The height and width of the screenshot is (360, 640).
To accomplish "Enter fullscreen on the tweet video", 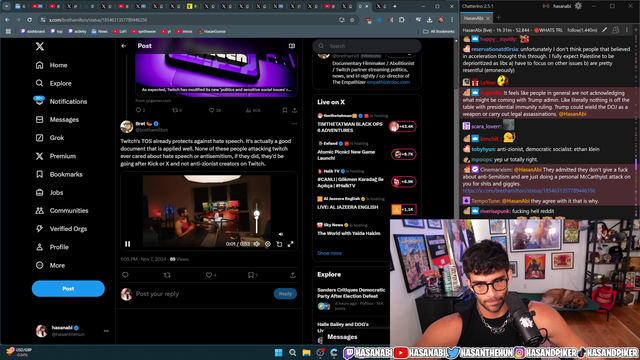I will click(x=291, y=244).
